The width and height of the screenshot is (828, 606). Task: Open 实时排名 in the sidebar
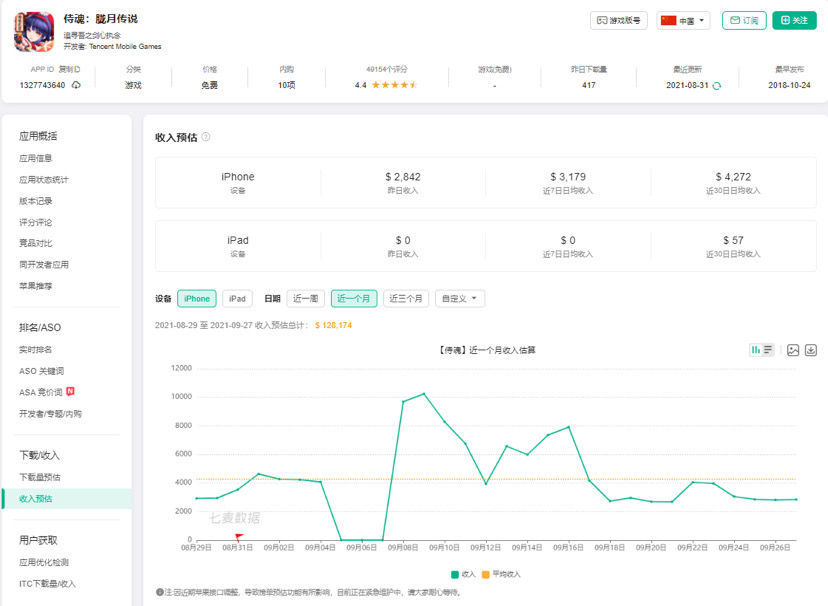click(x=35, y=349)
